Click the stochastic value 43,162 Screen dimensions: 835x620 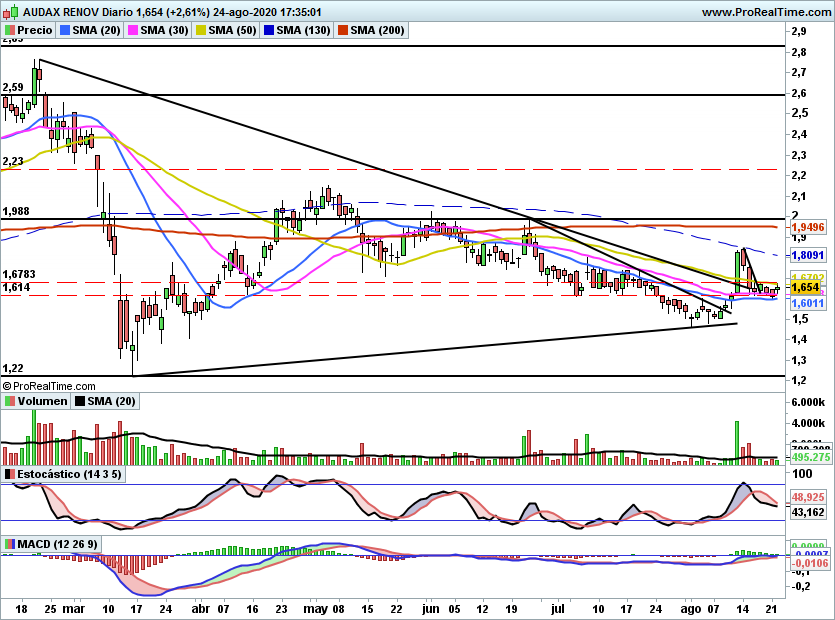click(808, 512)
